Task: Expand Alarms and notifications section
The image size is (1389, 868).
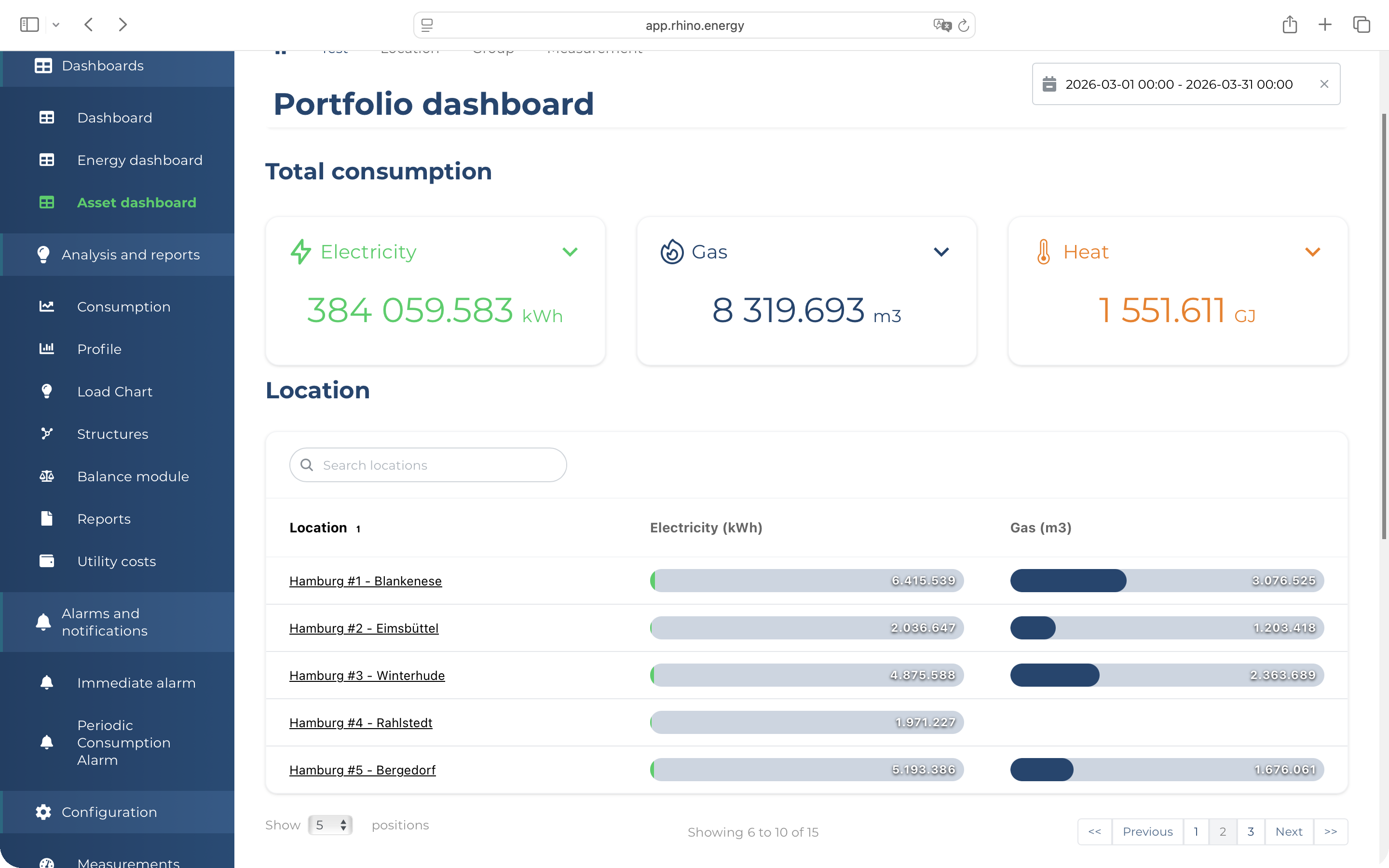Action: [x=117, y=622]
